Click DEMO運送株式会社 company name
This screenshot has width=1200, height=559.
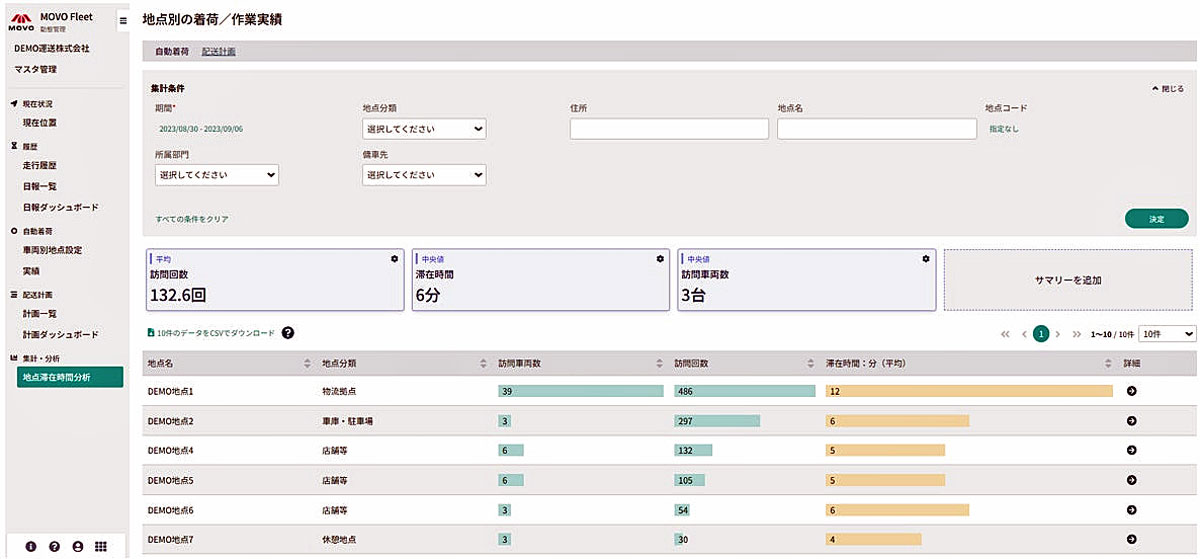pos(52,48)
